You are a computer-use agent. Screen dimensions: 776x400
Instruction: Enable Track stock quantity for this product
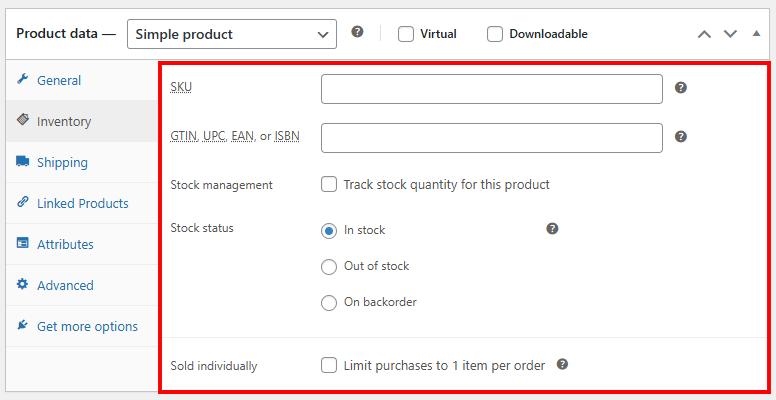pyautogui.click(x=329, y=184)
